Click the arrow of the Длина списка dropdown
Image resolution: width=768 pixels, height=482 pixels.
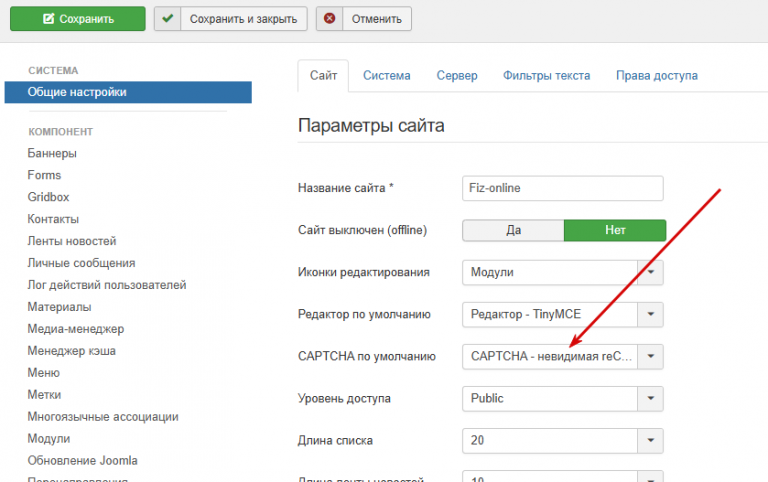[650, 441]
